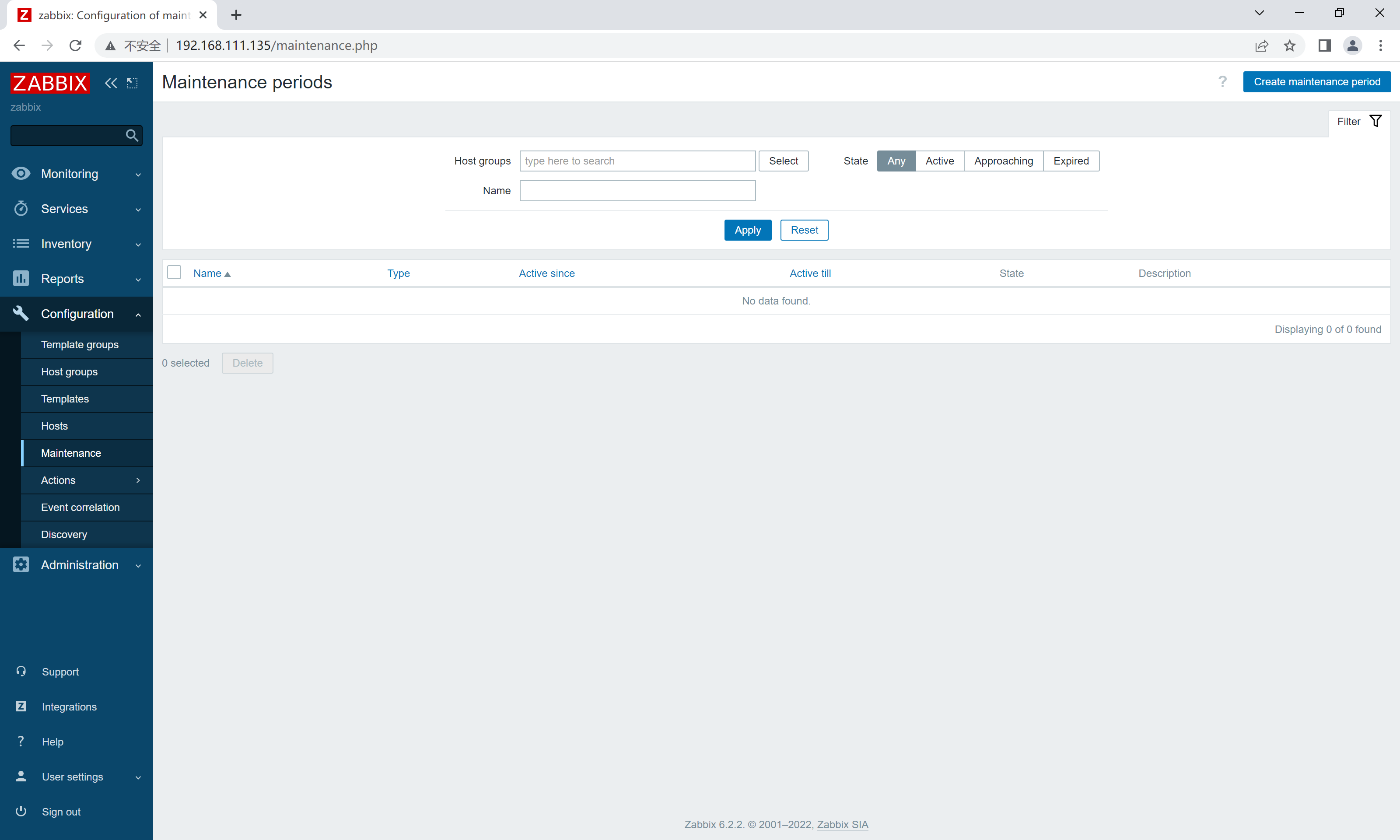
Task: Click the browser address bar URL
Action: point(276,45)
